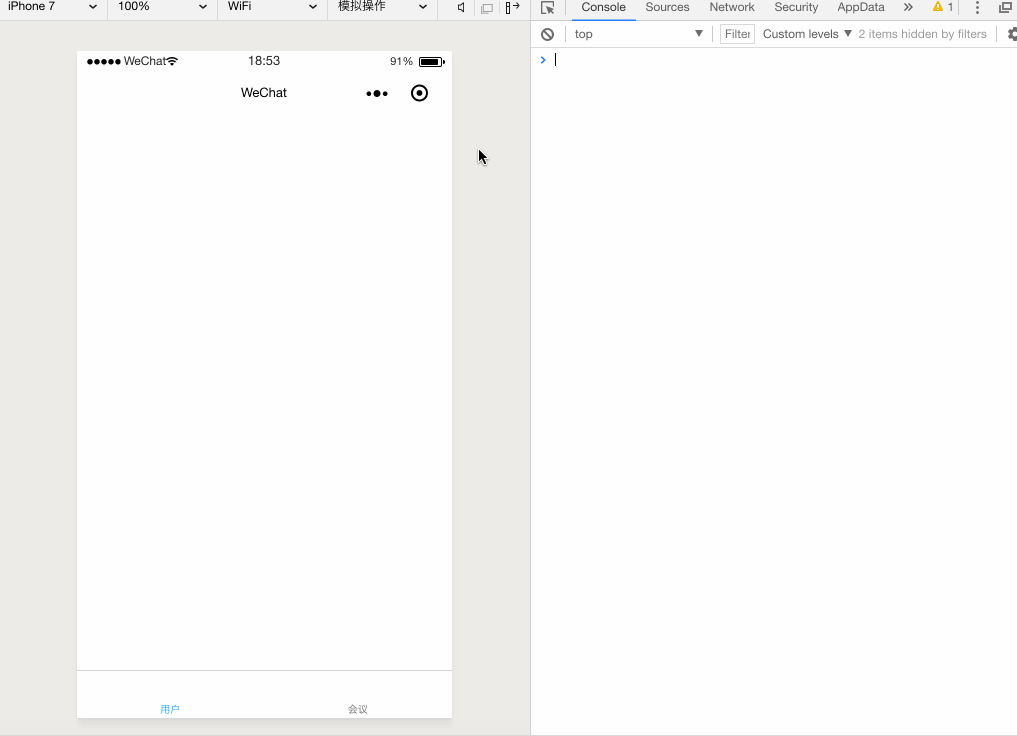The image size is (1017, 736).
Task: Click the mini program close target icon
Action: tap(420, 93)
